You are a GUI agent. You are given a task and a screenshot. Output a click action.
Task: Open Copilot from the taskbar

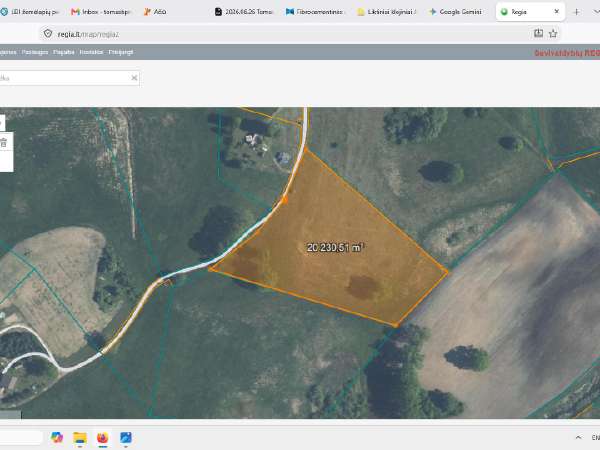[x=57, y=437]
